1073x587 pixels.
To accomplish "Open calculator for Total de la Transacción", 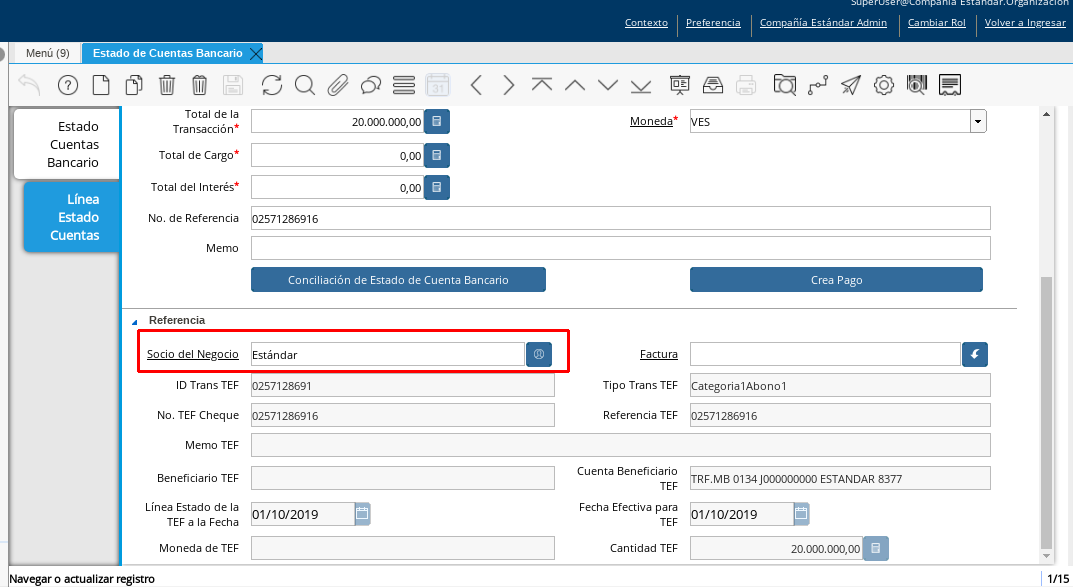I will (x=437, y=122).
